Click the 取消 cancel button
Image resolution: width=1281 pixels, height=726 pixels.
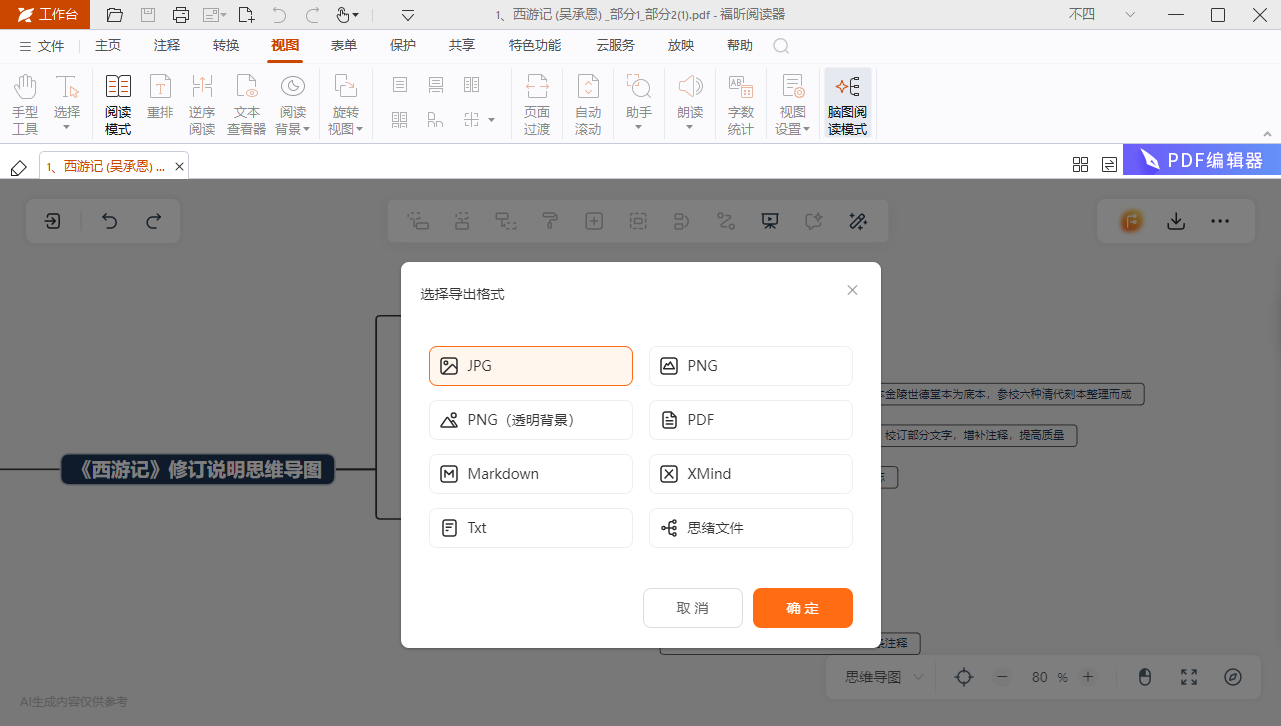click(x=692, y=607)
